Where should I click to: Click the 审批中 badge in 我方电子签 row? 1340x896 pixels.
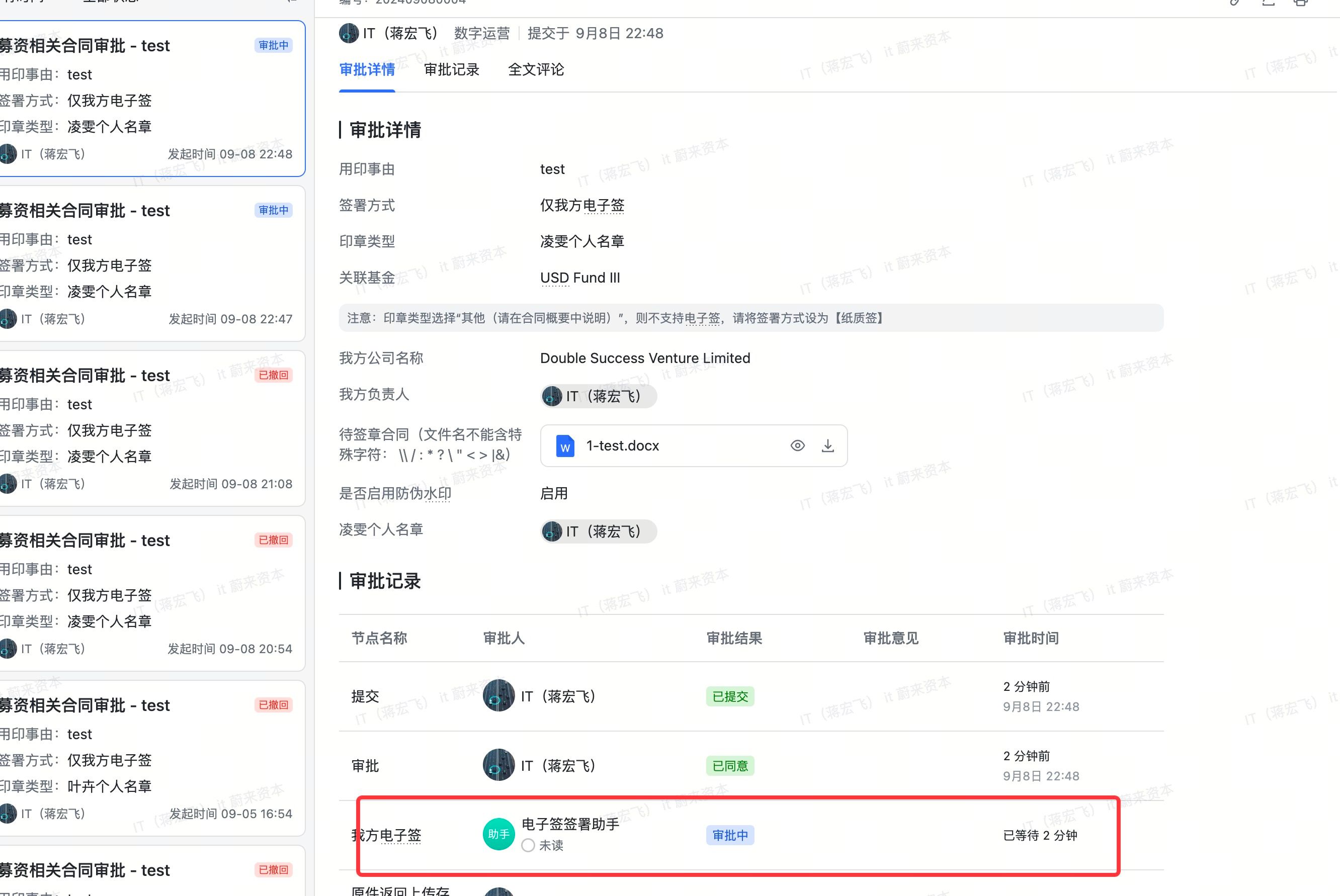tap(730, 835)
